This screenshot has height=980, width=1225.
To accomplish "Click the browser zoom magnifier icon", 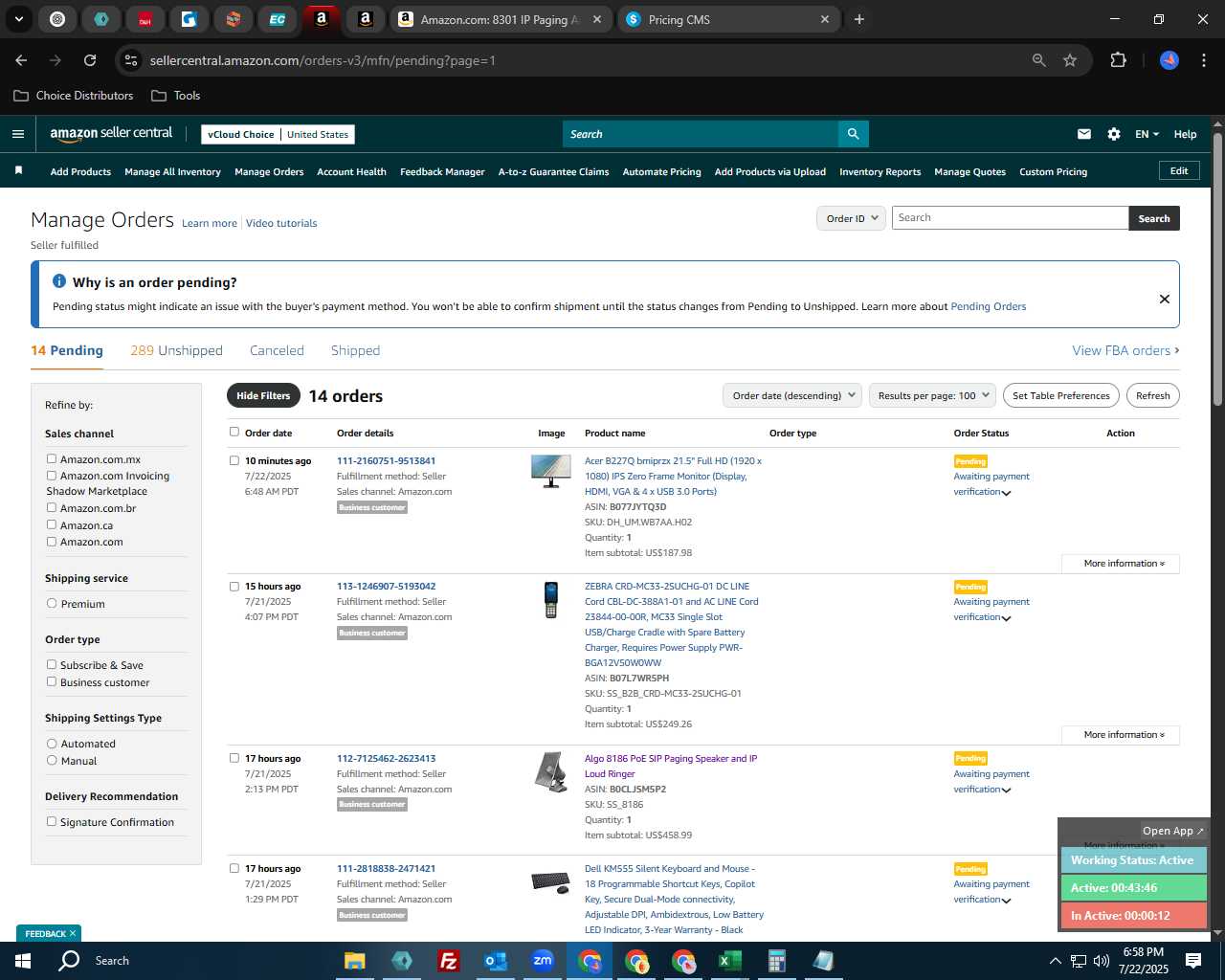I will (1039, 60).
